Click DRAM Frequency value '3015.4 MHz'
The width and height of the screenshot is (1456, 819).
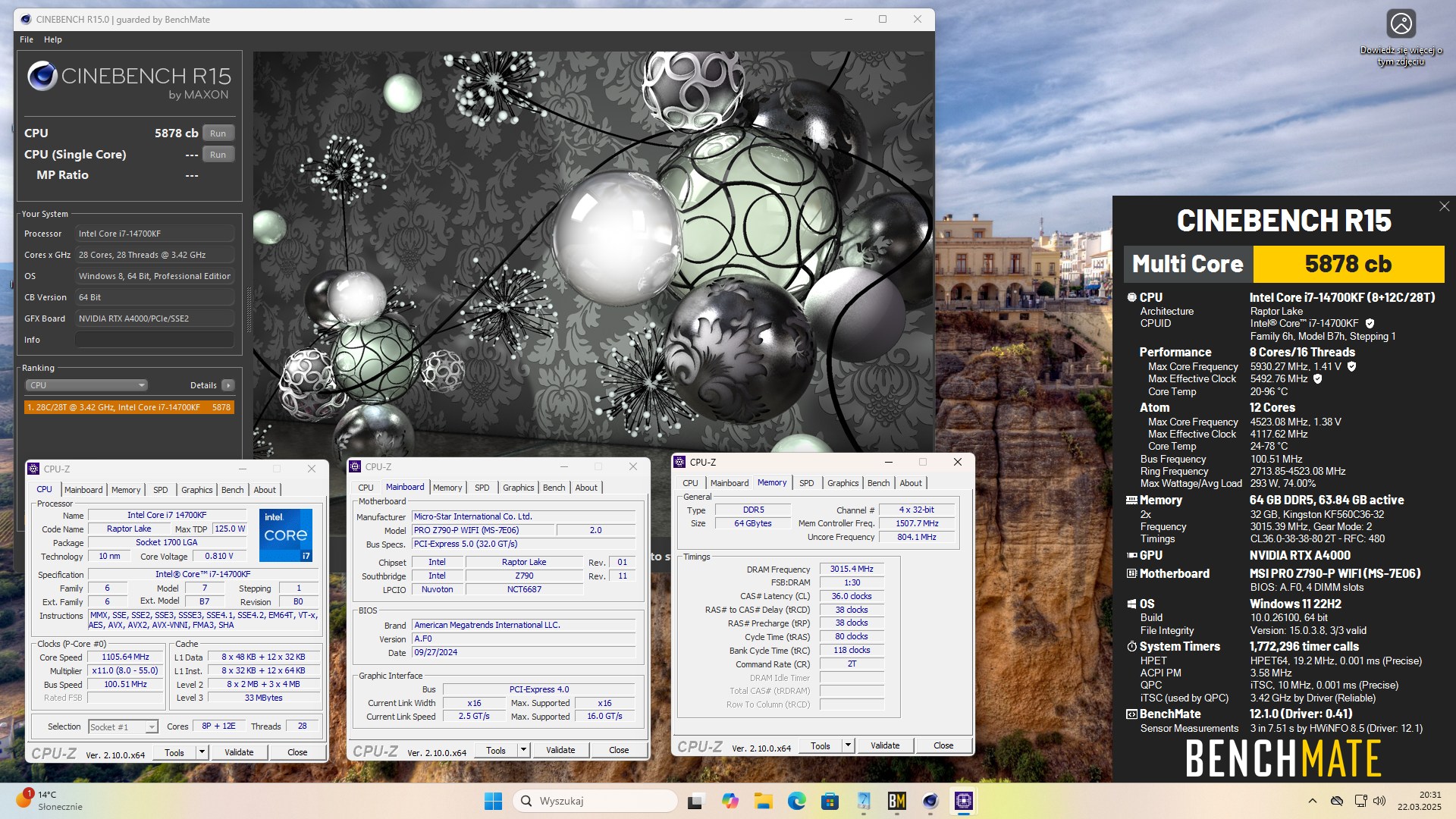(852, 569)
